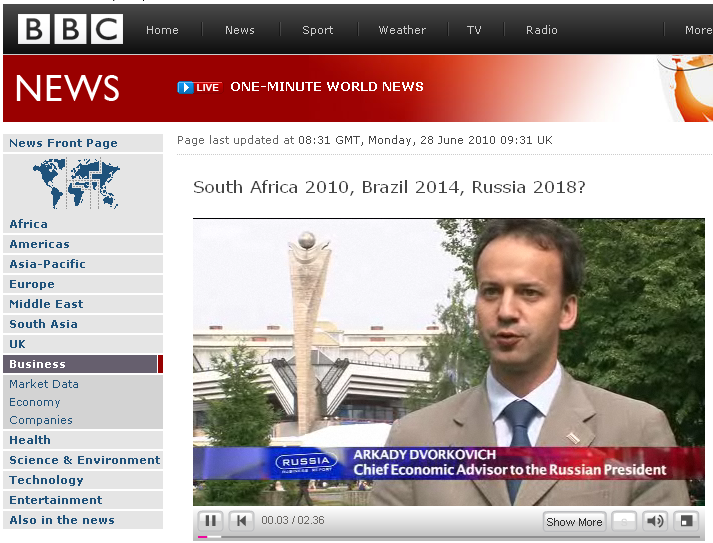This screenshot has width=713, height=543.
Task: Go to the News Front Page
Action: pos(63,143)
